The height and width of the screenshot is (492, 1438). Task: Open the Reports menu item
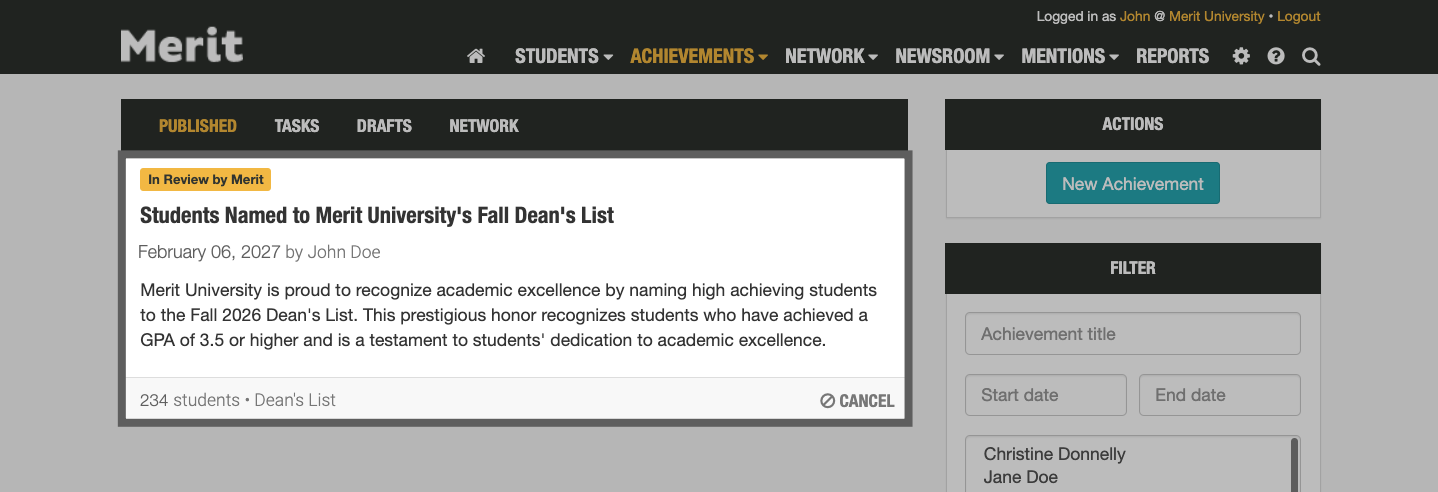tap(1172, 57)
